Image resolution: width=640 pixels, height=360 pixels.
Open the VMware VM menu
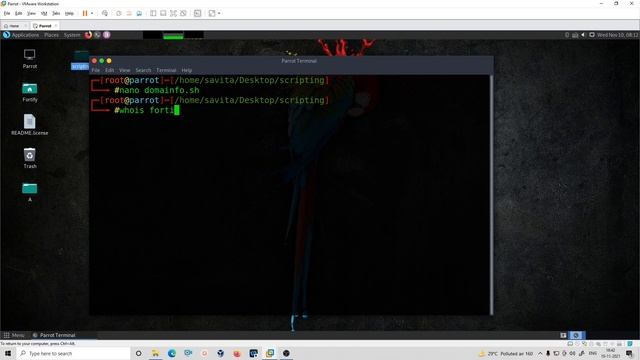click(44, 13)
